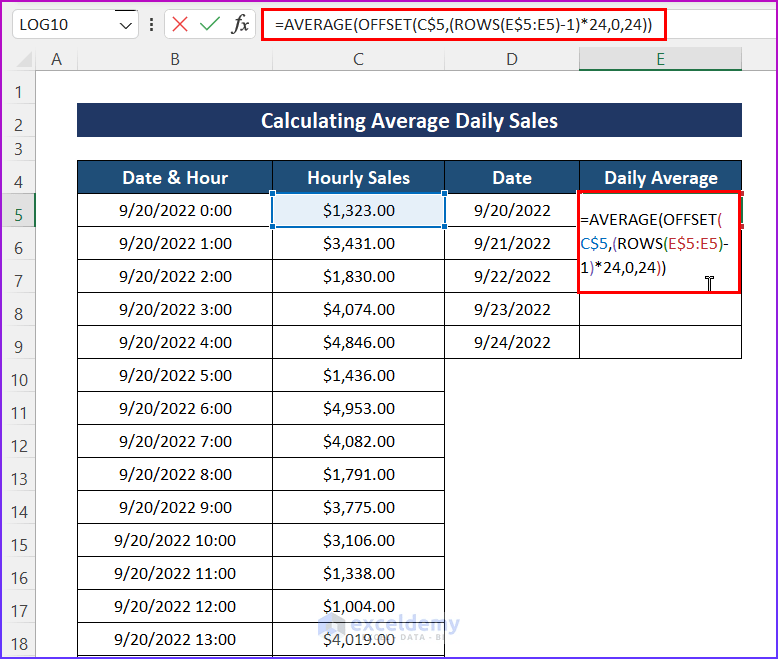Select cell with $4,082.00

click(x=358, y=441)
